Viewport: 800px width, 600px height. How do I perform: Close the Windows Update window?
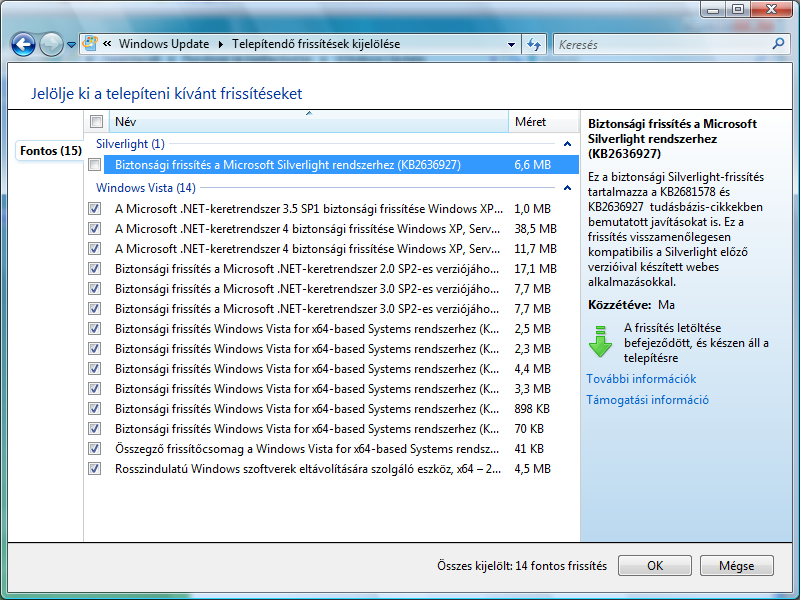pos(771,9)
